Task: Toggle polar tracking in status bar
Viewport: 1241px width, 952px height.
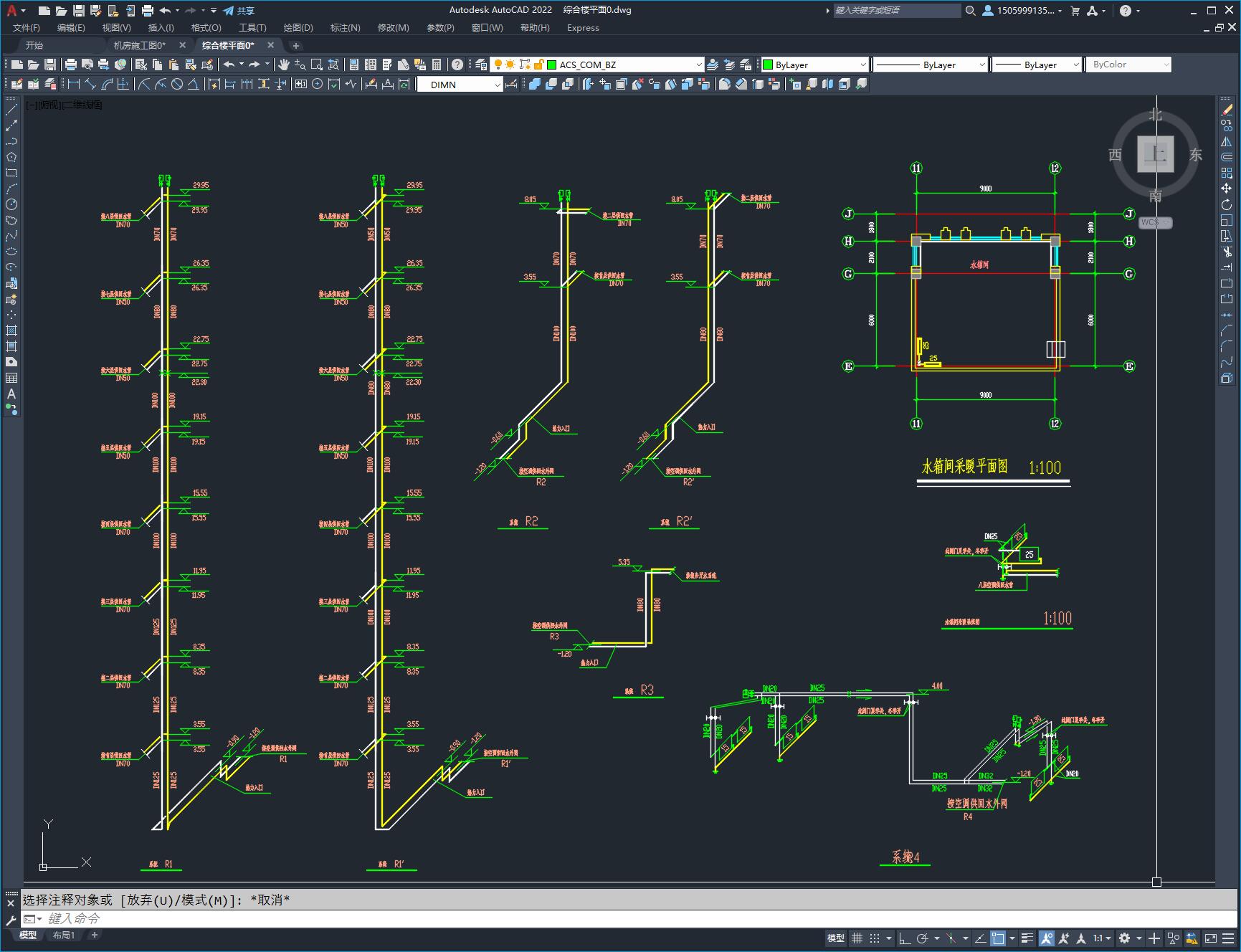Action: [x=923, y=938]
